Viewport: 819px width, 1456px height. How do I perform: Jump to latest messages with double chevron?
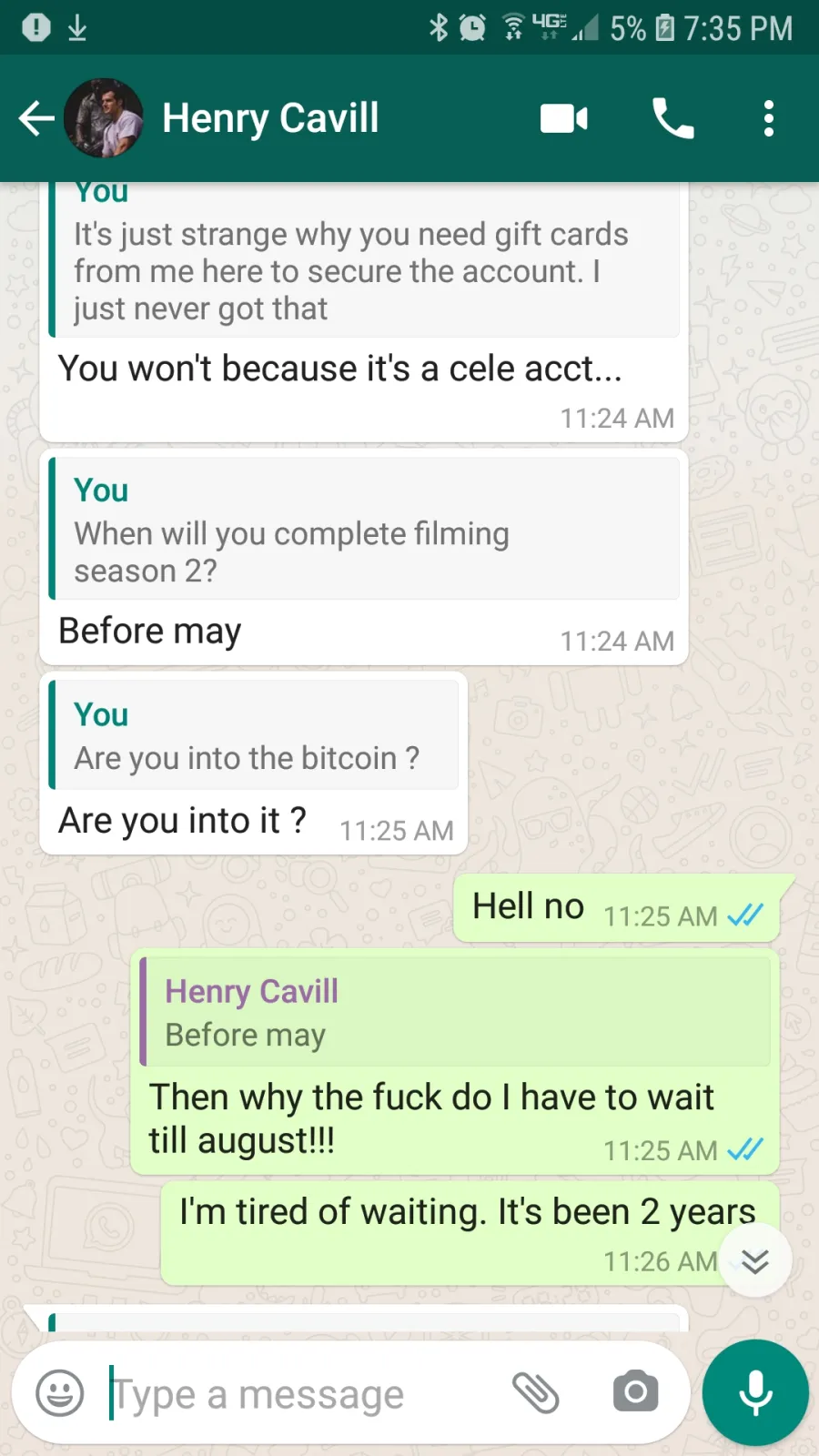point(755,1260)
